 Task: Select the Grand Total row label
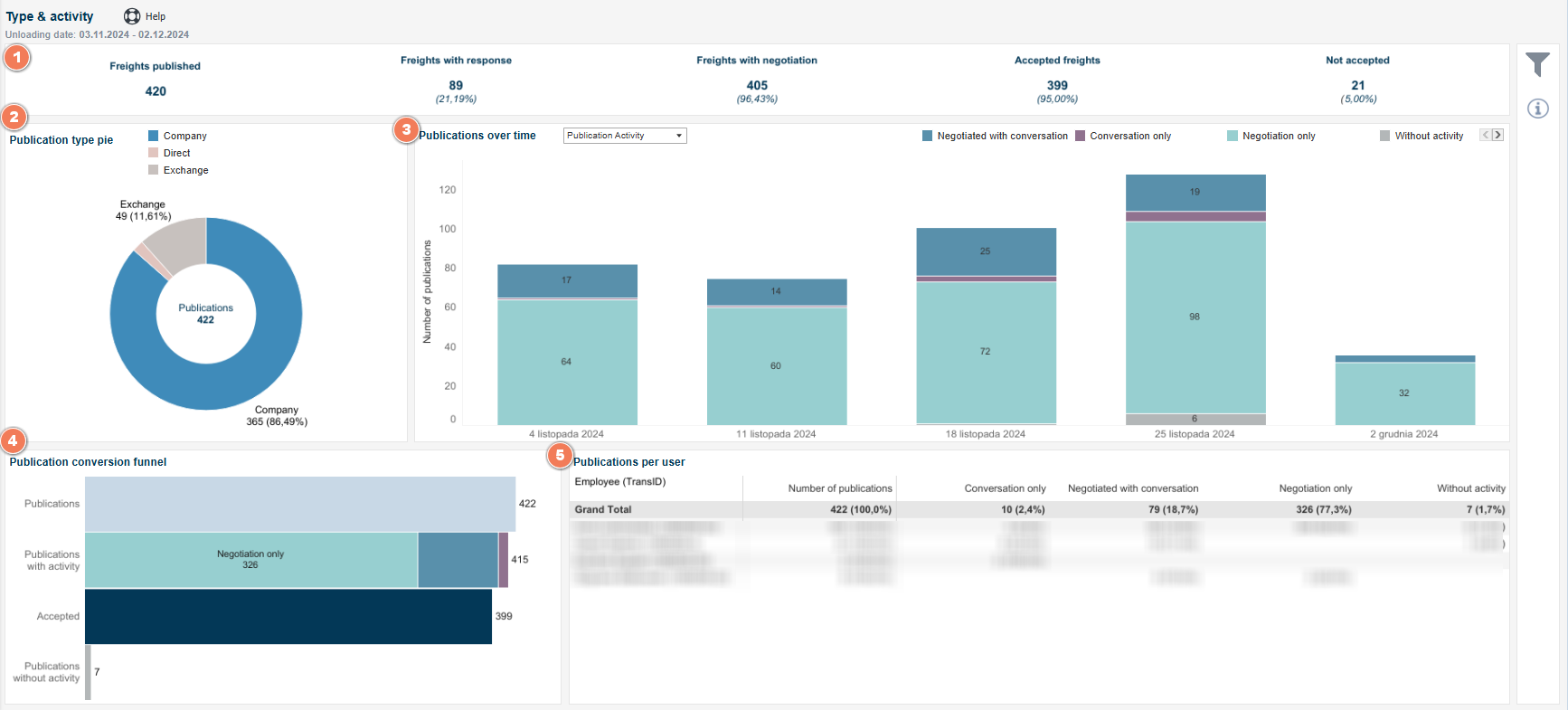[x=603, y=510]
